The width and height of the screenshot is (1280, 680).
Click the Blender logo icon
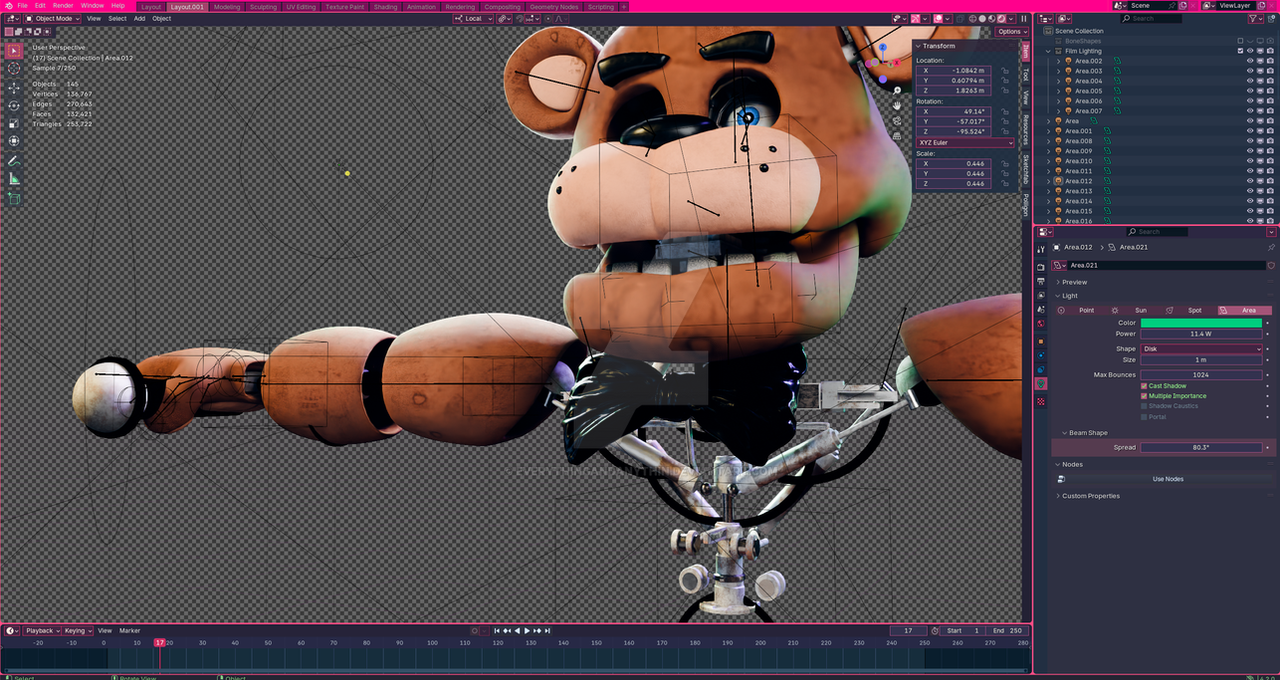point(8,6)
